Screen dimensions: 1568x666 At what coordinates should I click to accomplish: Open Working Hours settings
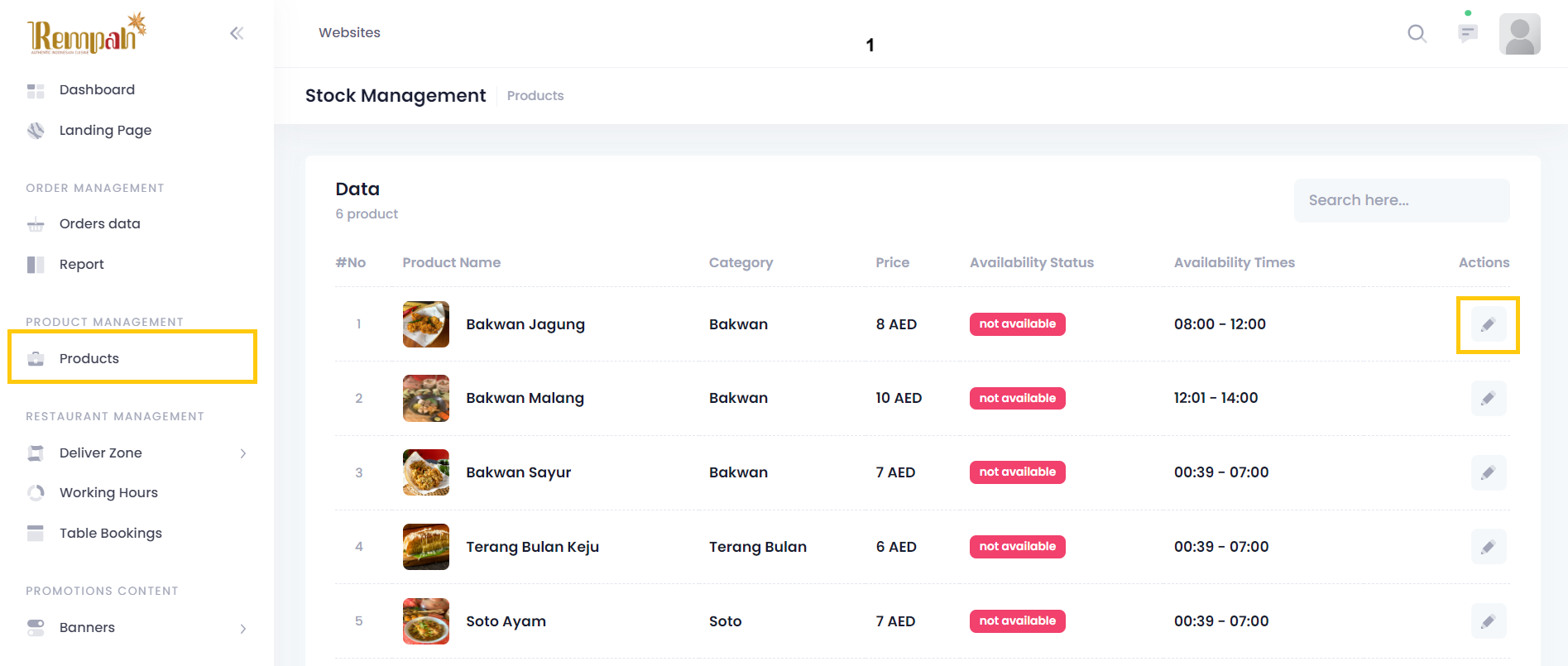pyautogui.click(x=108, y=492)
